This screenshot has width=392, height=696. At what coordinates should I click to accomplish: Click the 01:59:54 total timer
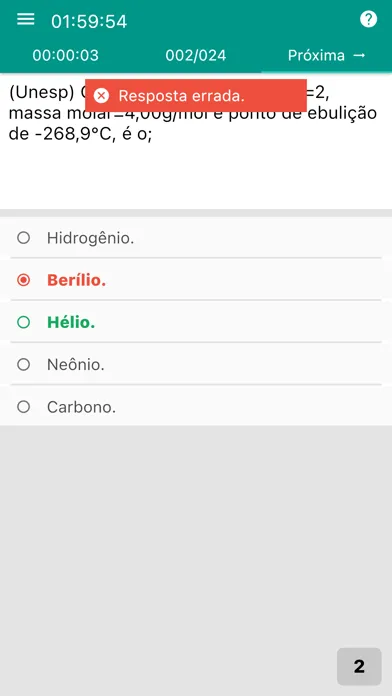(x=89, y=21)
